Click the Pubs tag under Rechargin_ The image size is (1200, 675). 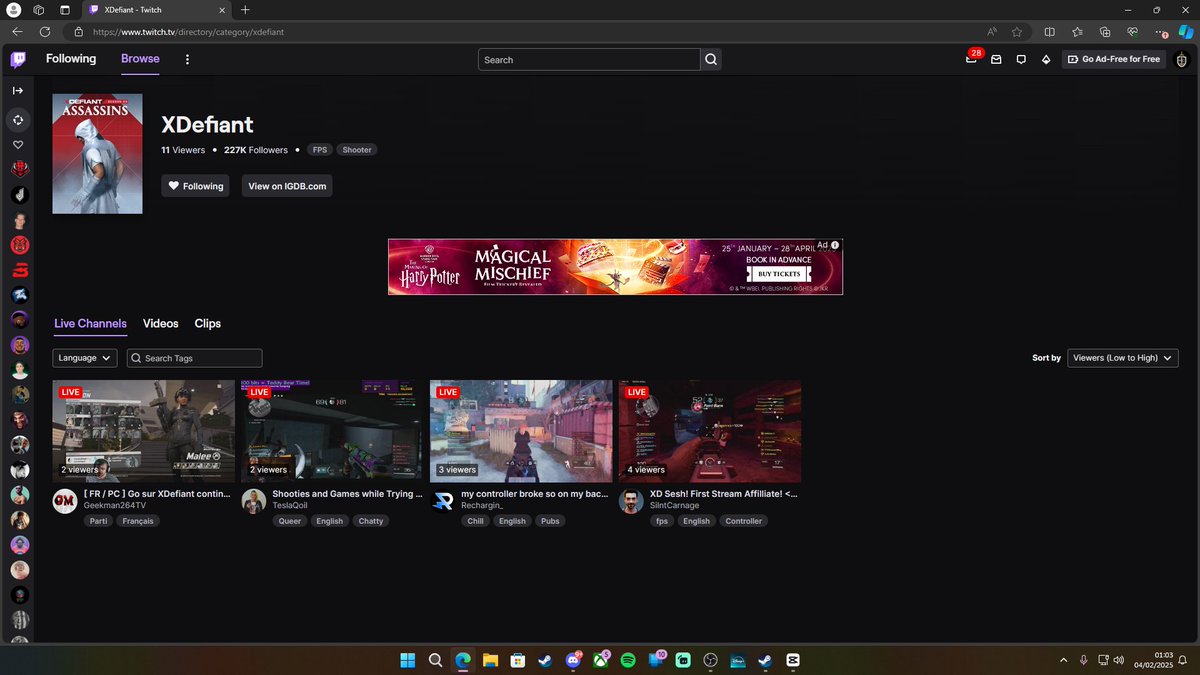point(550,521)
